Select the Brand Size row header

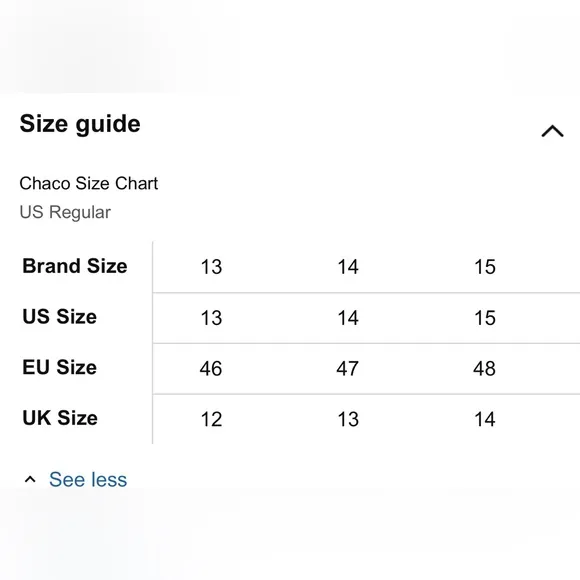pyautogui.click(x=75, y=266)
